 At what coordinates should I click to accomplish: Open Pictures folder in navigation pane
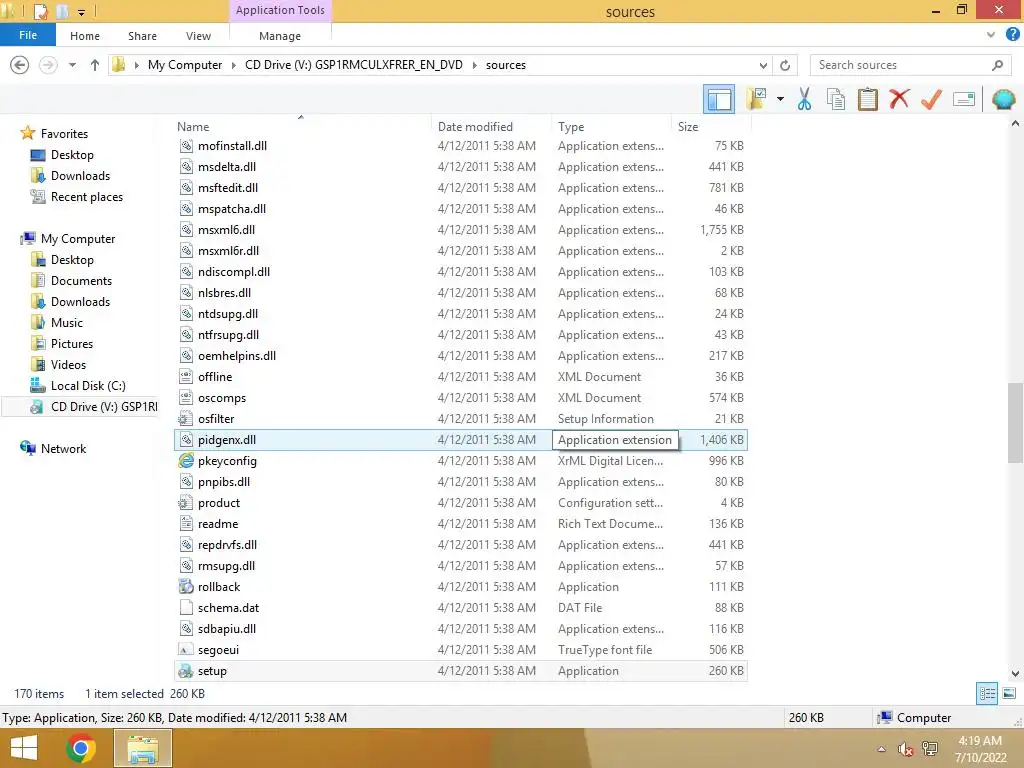pyautogui.click(x=72, y=344)
